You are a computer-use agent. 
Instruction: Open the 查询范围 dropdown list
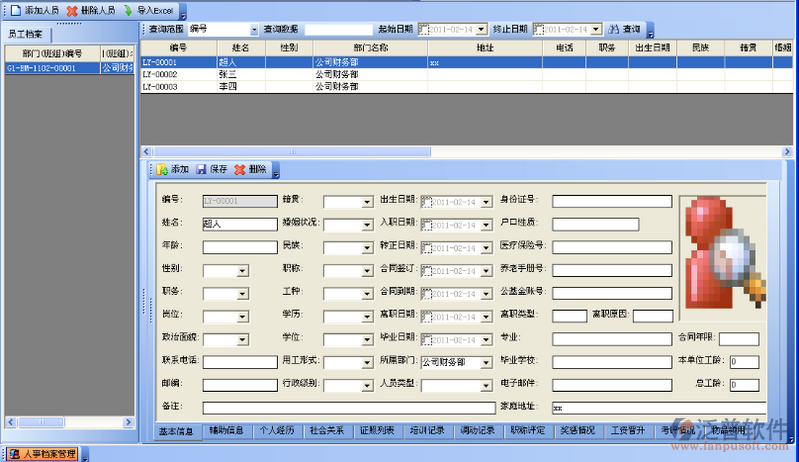(x=253, y=30)
